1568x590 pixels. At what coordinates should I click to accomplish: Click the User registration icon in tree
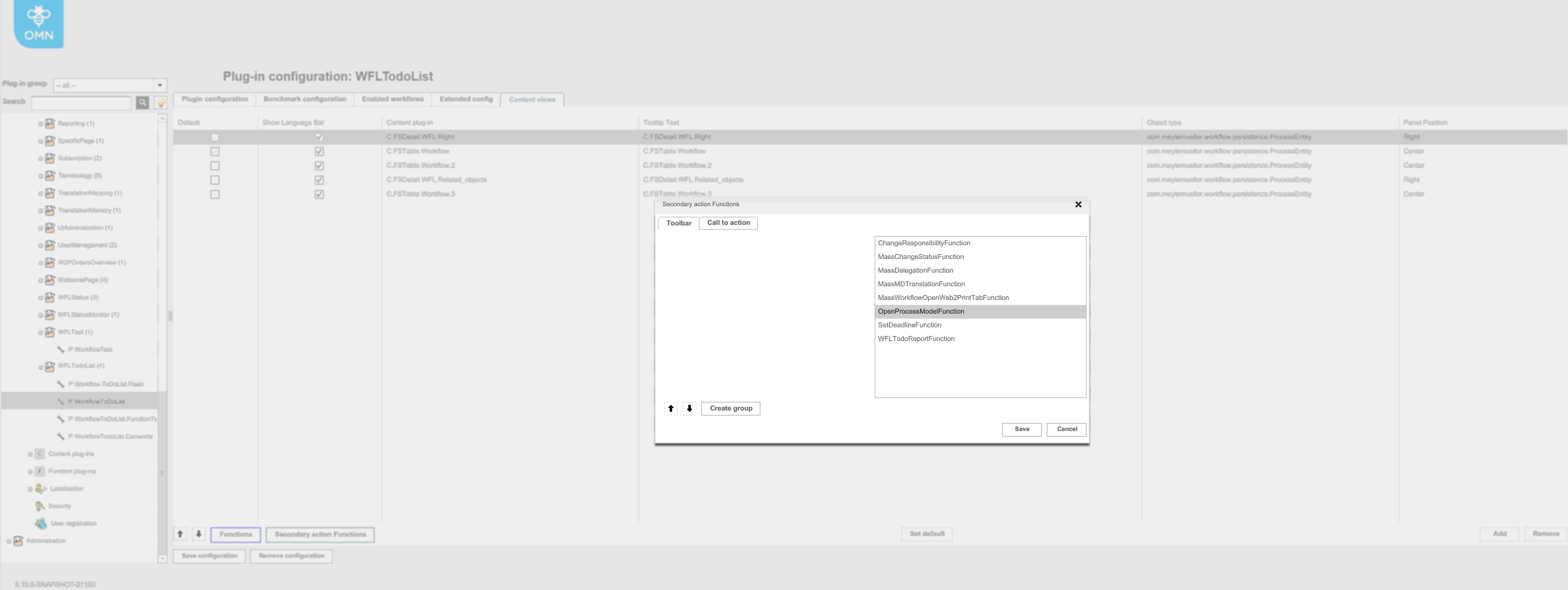coord(41,524)
